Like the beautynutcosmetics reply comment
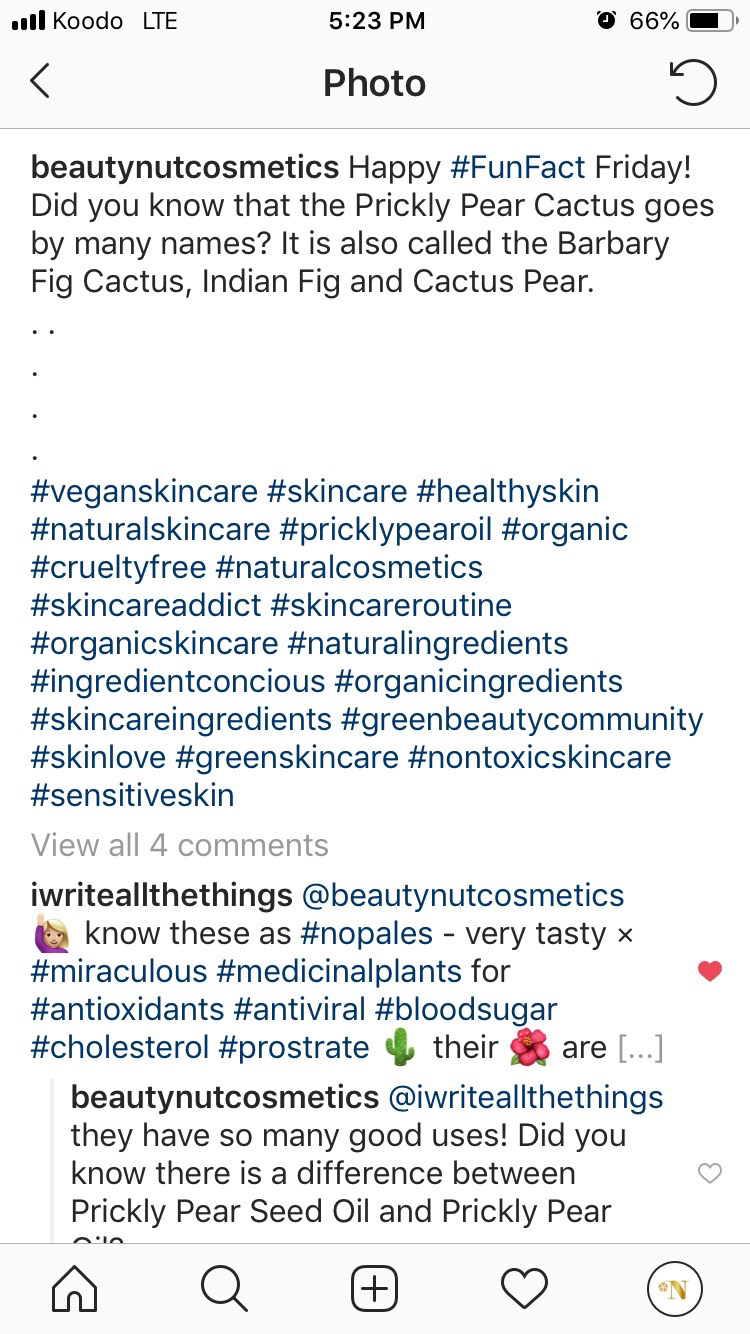750x1334 pixels. point(709,1173)
